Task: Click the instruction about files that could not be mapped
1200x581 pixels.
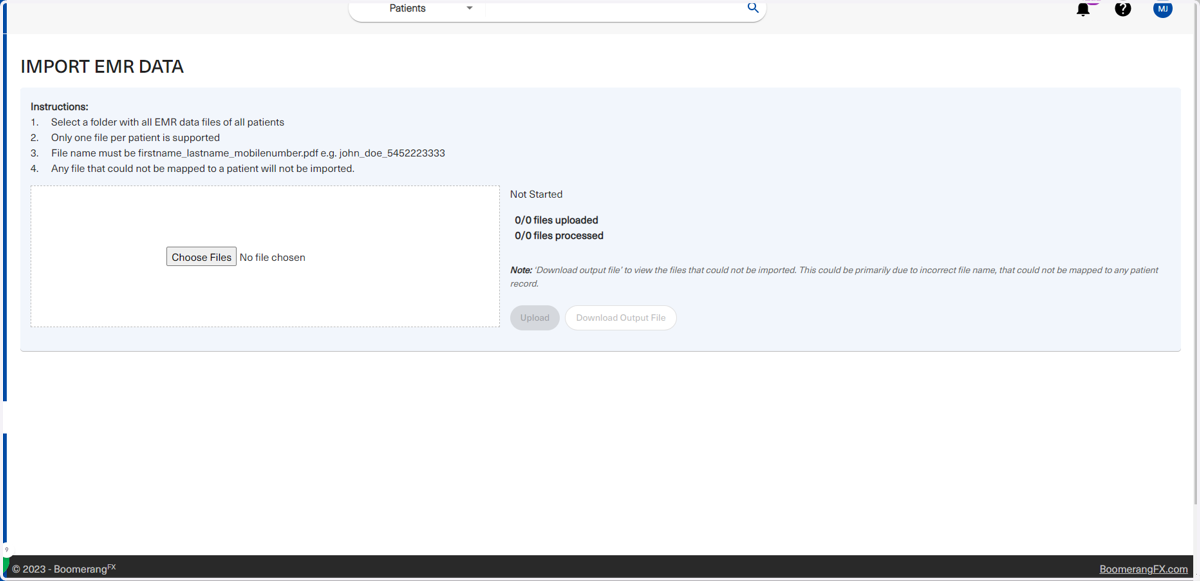Action: pyautogui.click(x=203, y=169)
